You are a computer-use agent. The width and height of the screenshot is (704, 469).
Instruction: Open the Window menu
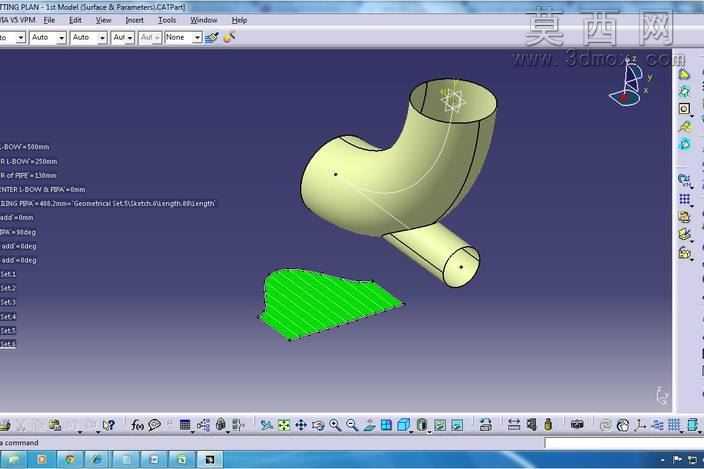tap(203, 20)
